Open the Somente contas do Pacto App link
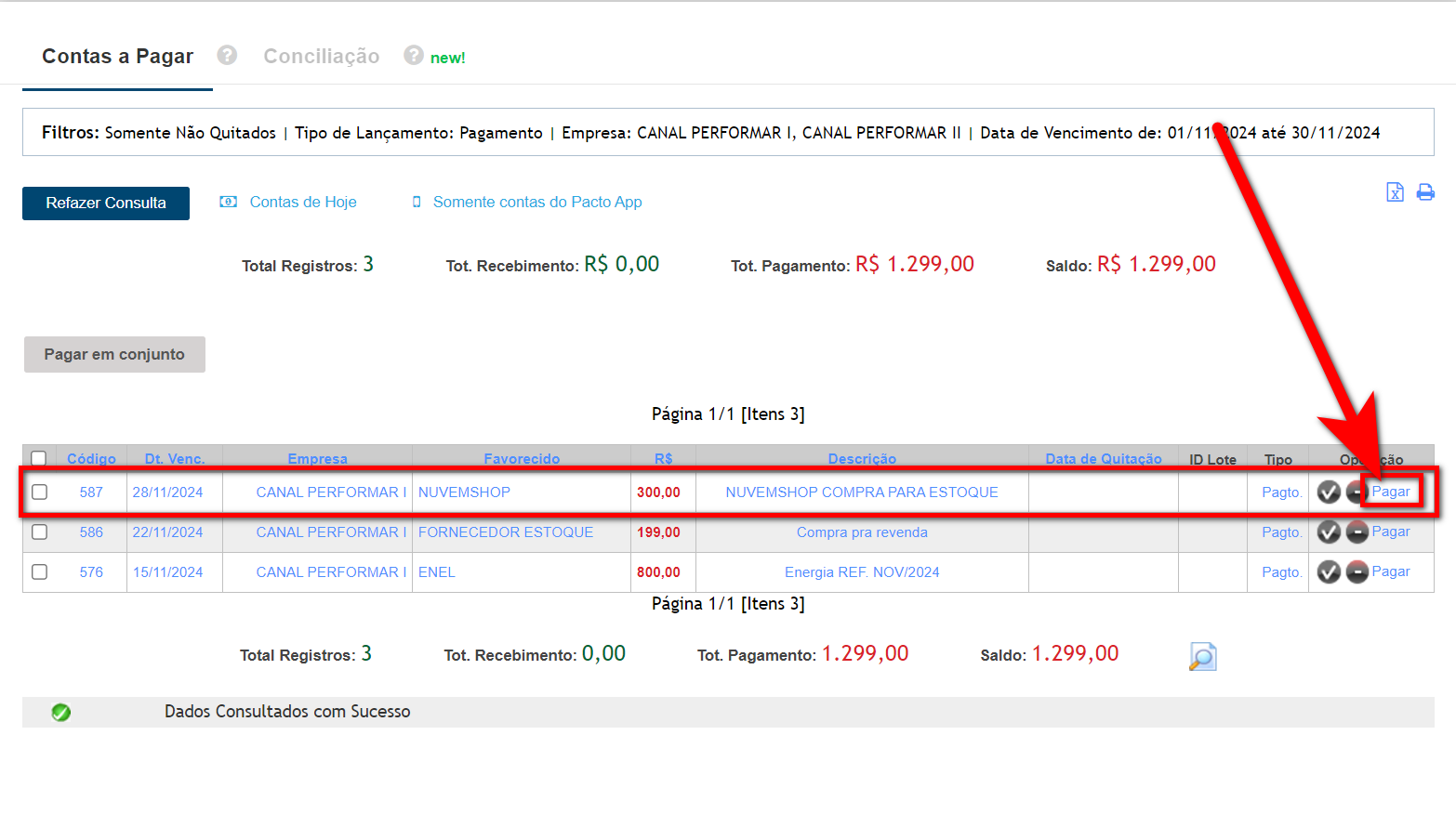This screenshot has height=814, width=1456. click(x=536, y=203)
